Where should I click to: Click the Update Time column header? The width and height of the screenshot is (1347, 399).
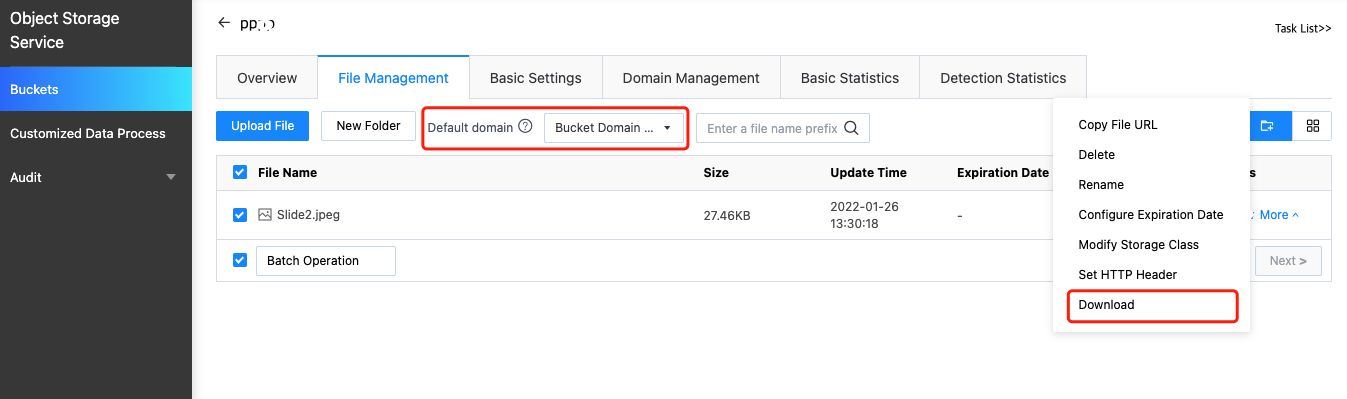(868, 173)
